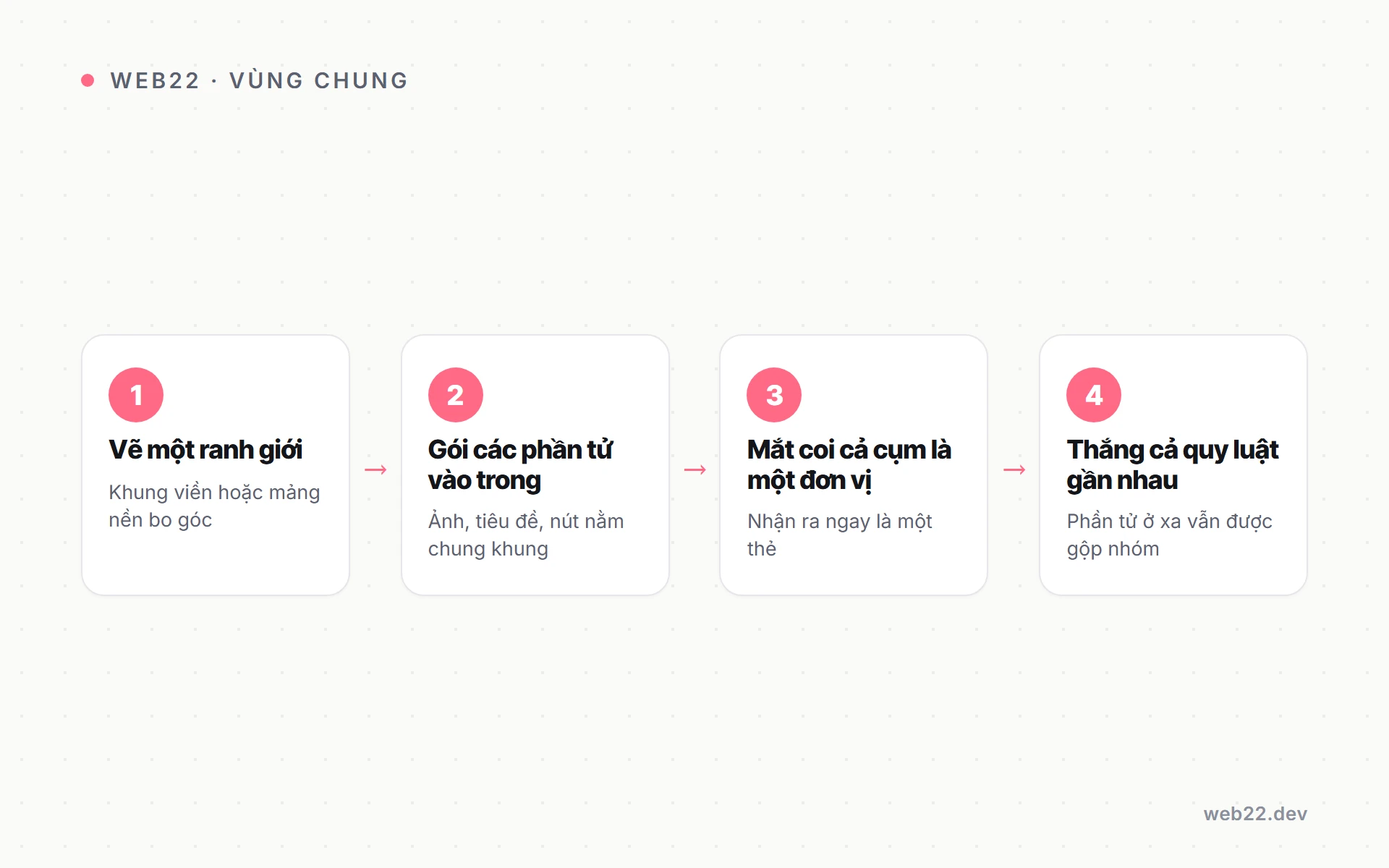Click the heading Mắt coi cả cụm là một đơn vị
This screenshot has height=868, width=1389.
click(x=849, y=465)
